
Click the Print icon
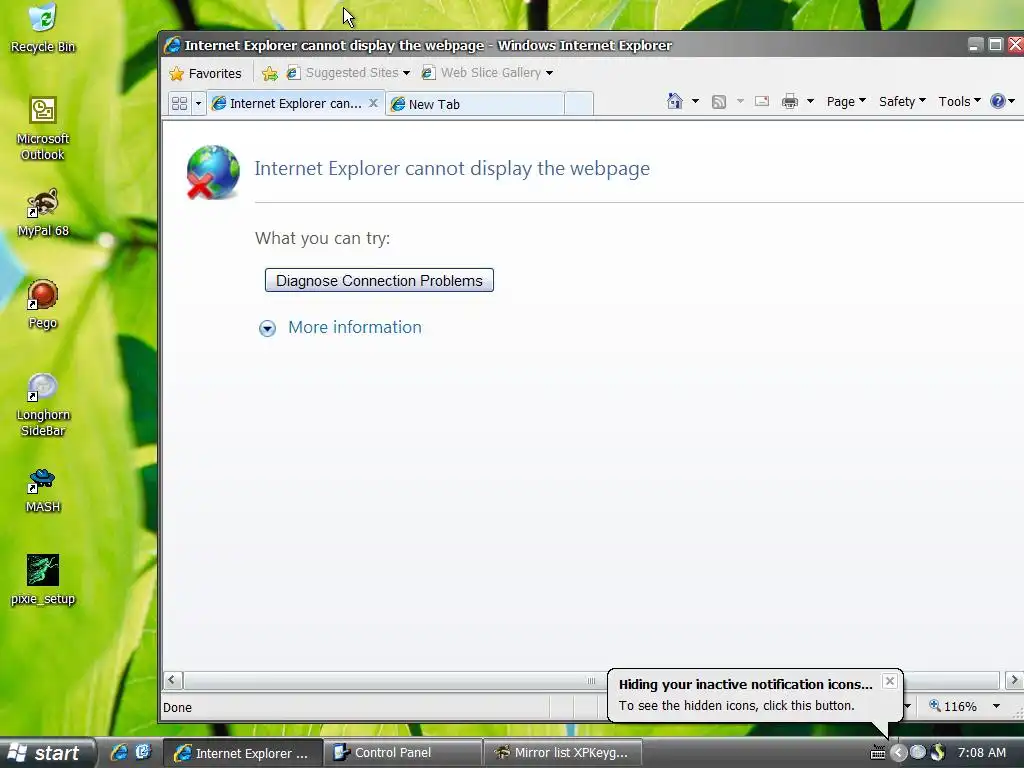point(790,101)
